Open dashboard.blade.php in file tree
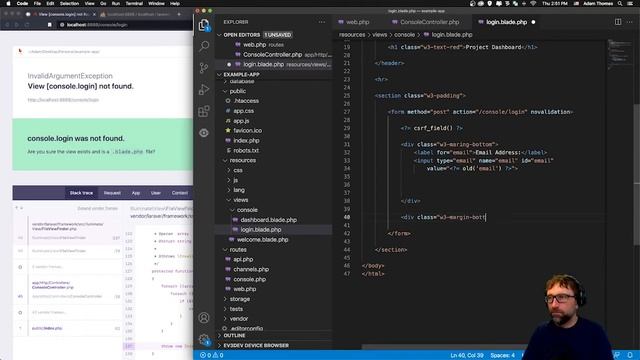 269,220
